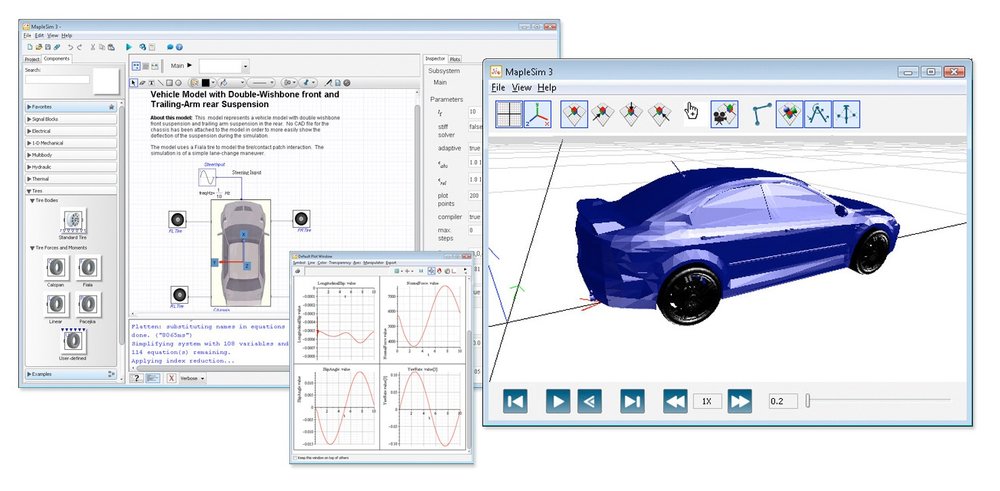
Task: Open the Verbose dropdown
Action: point(193,378)
